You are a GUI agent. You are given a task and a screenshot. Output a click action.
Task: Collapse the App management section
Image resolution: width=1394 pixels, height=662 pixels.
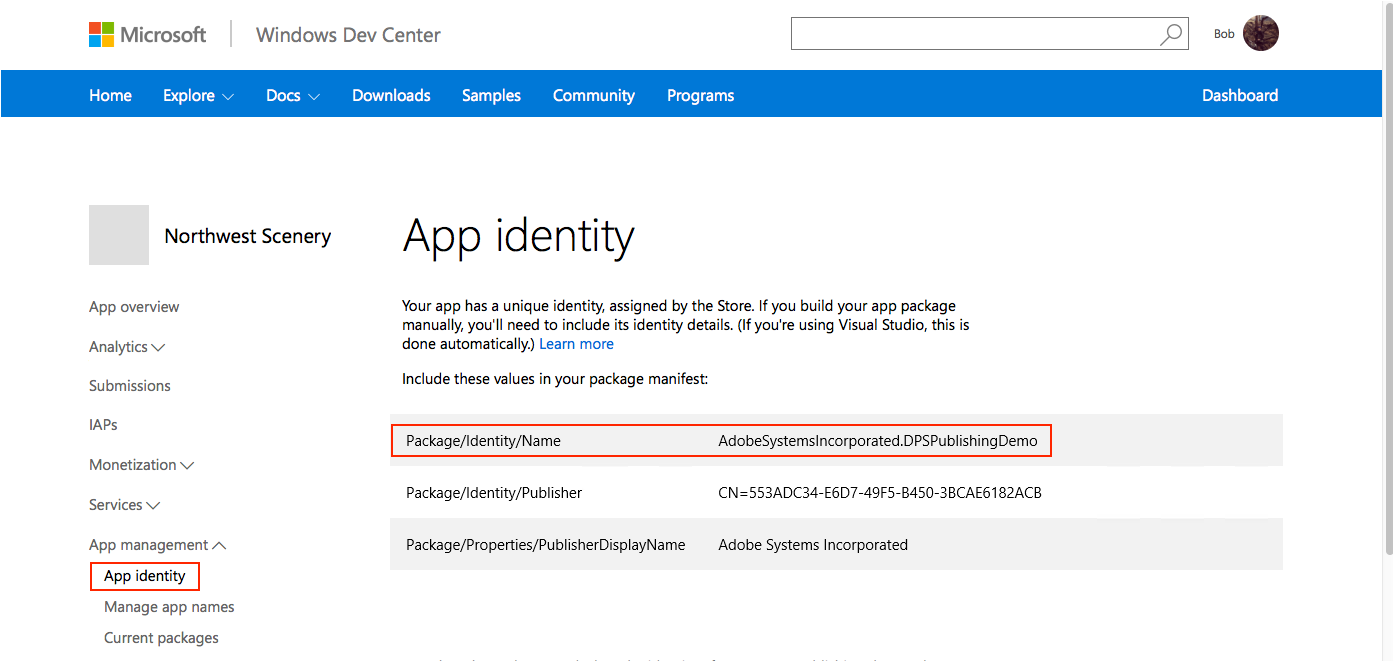pyautogui.click(x=157, y=545)
